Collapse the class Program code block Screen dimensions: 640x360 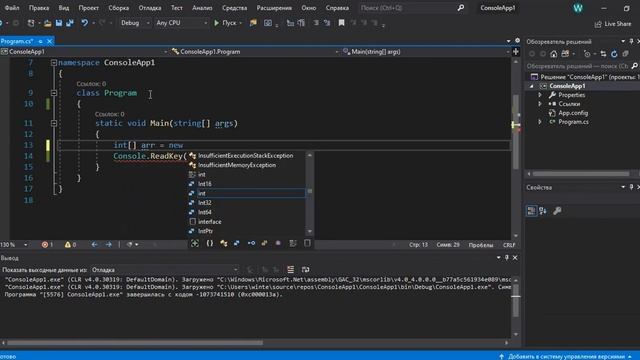[x=53, y=93]
